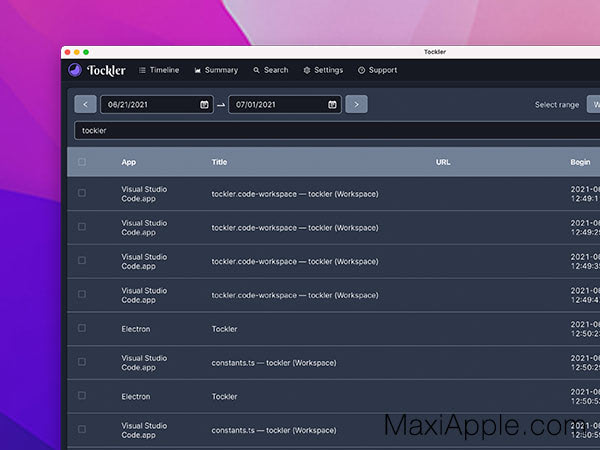Screen dimensions: 600x450
Task: Go to previous date range
Action: tap(85, 104)
